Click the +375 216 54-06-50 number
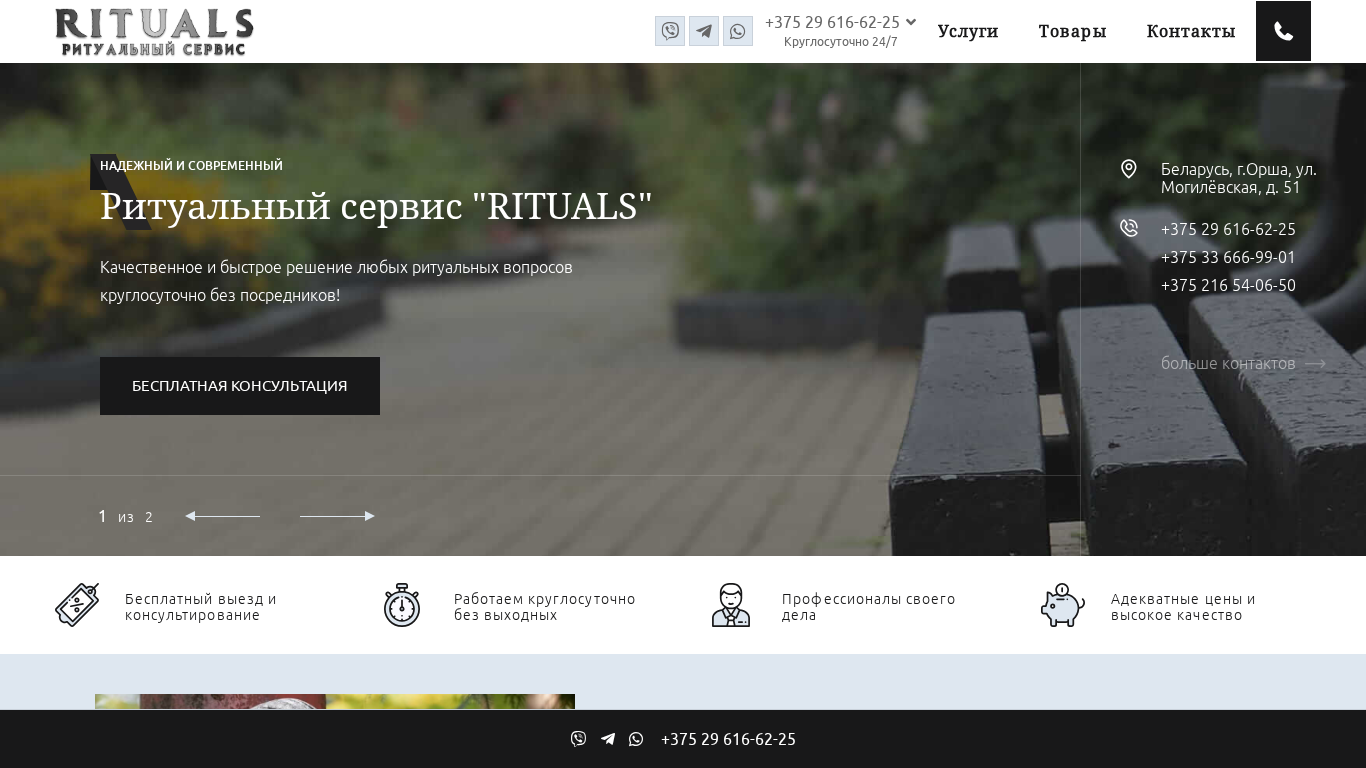The image size is (1366, 768). tap(1228, 285)
